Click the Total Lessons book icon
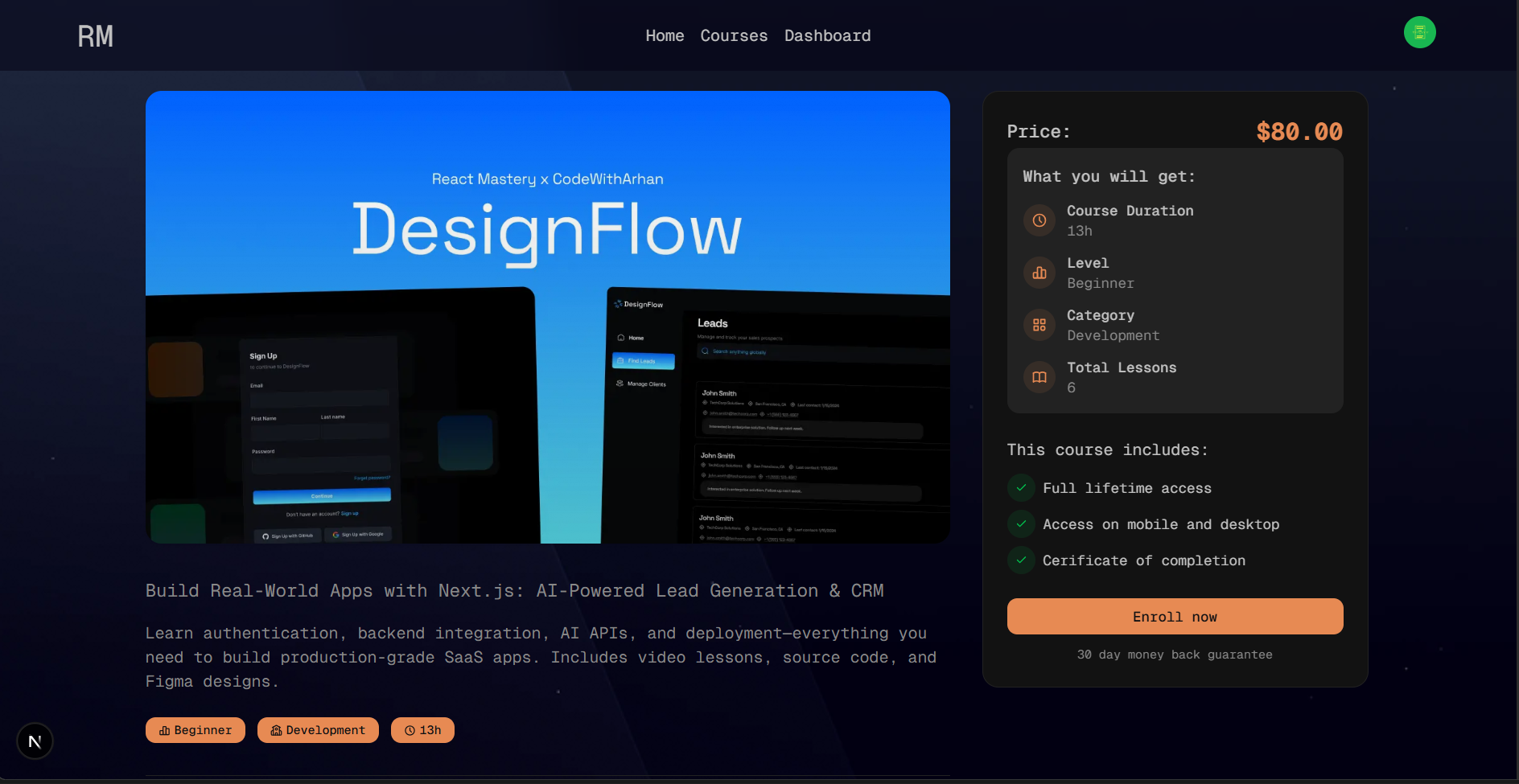 pos(1039,377)
